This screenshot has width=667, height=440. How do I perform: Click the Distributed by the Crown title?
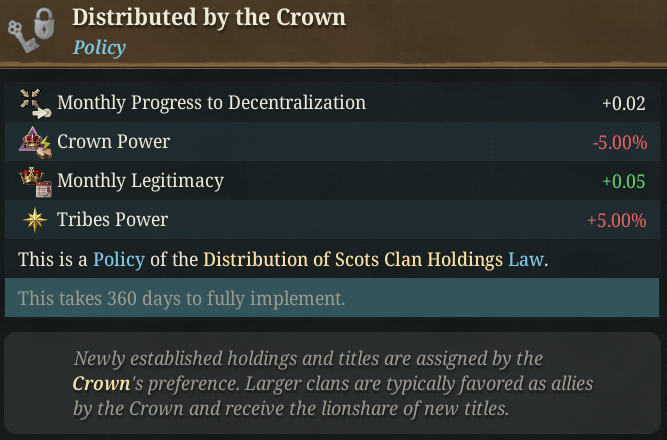(x=209, y=18)
